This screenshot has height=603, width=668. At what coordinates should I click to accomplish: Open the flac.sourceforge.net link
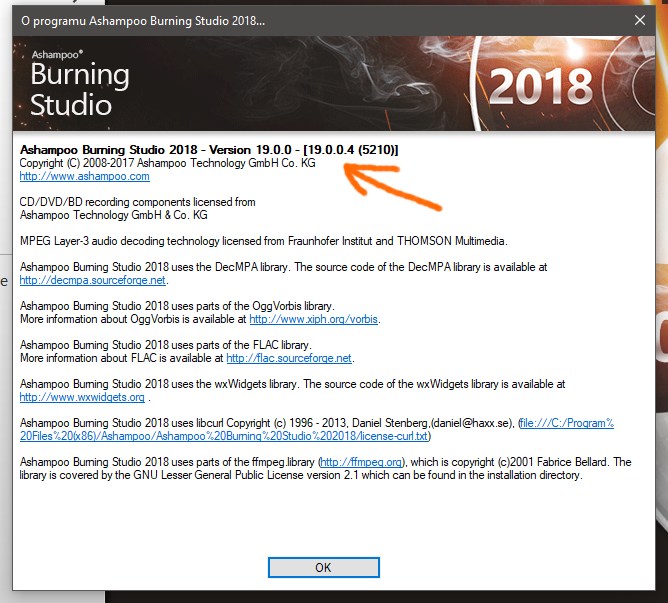(289, 358)
